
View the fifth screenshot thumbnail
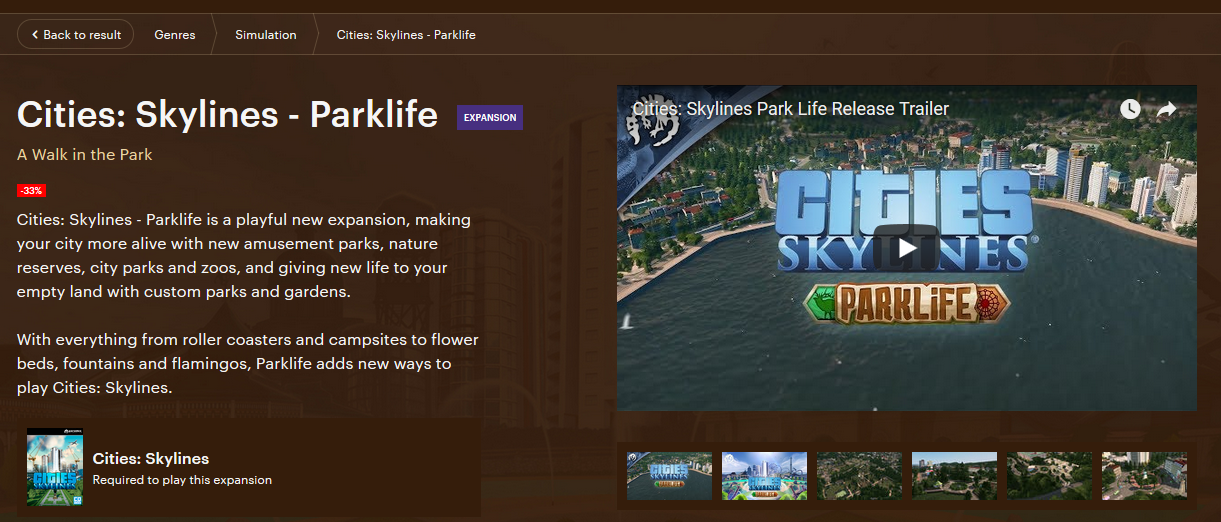[x=1049, y=476]
